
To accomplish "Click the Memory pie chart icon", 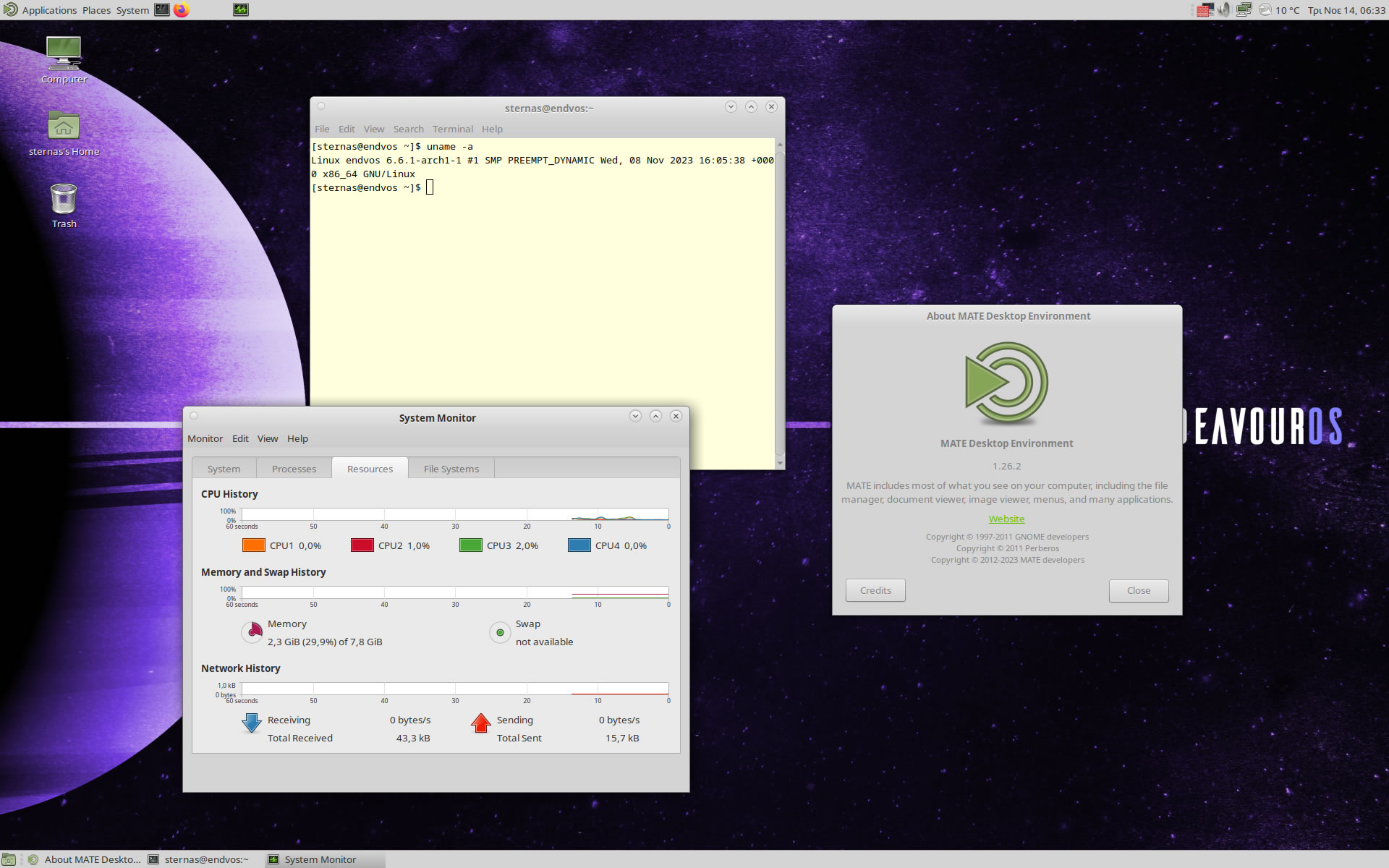I will pos(252,632).
